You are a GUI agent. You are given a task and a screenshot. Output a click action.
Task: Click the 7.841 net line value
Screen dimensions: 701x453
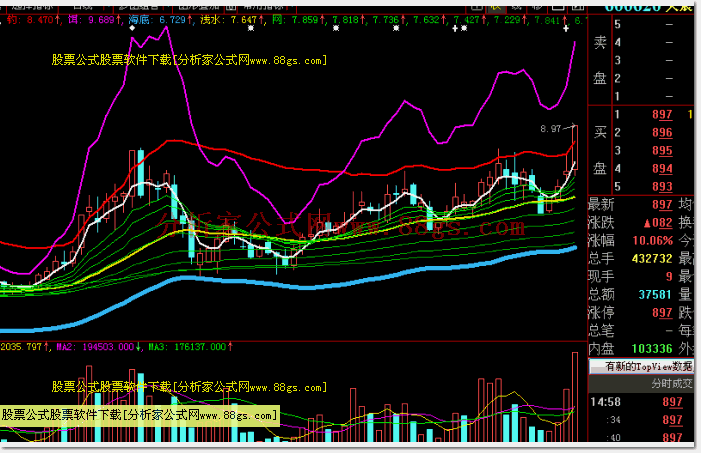[x=551, y=20]
